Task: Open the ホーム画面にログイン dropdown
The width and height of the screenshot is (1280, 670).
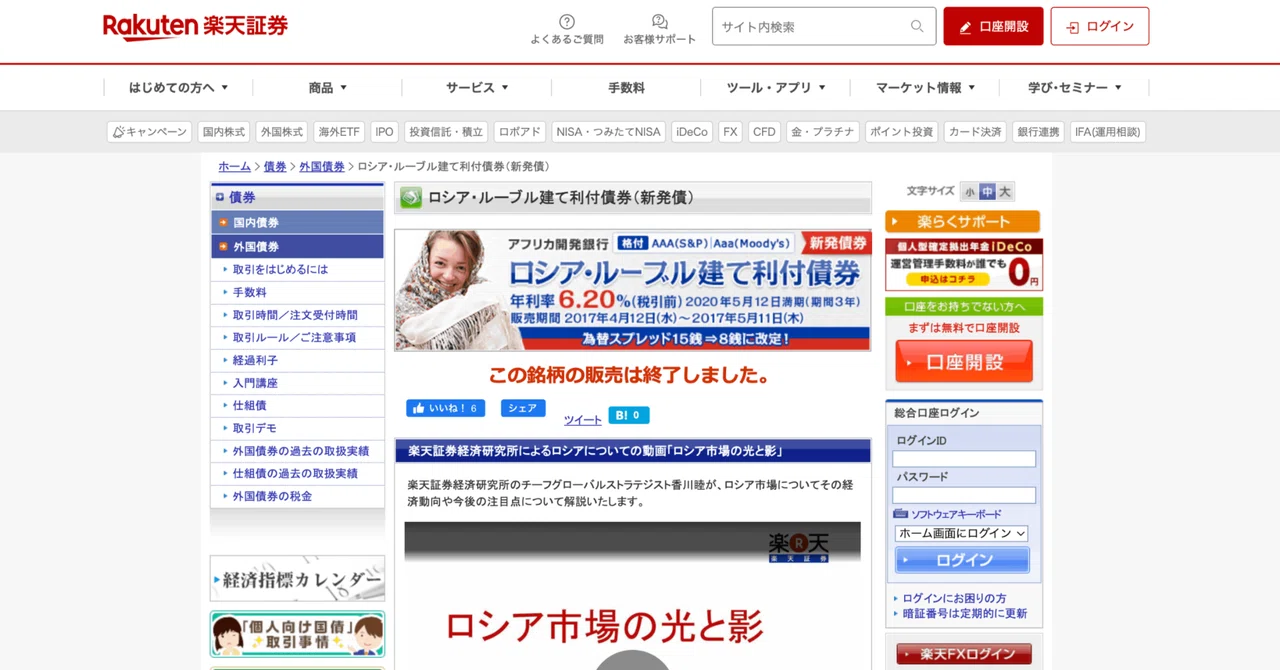Action: pos(962,533)
